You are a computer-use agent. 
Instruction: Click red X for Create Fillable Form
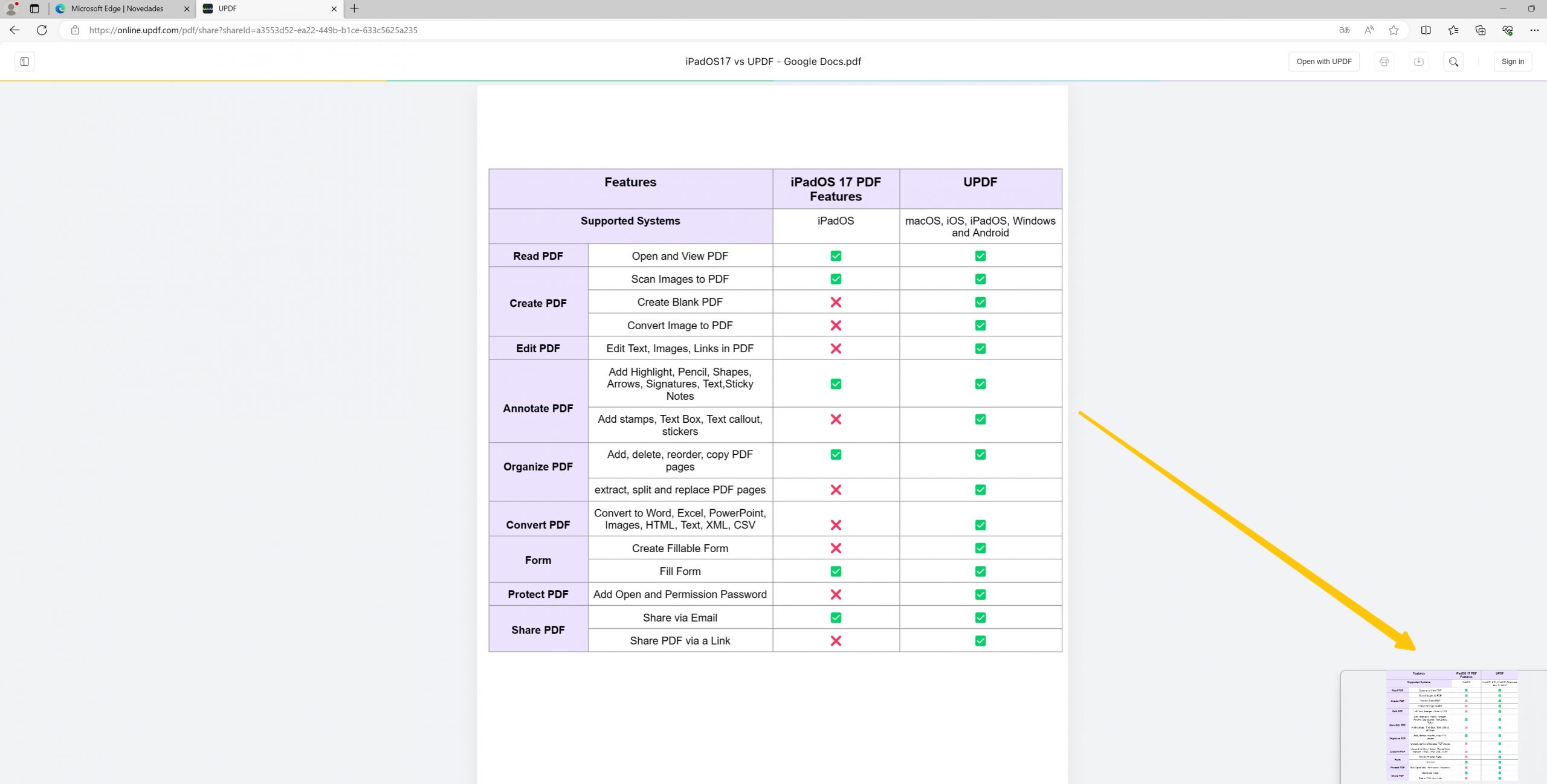836,548
